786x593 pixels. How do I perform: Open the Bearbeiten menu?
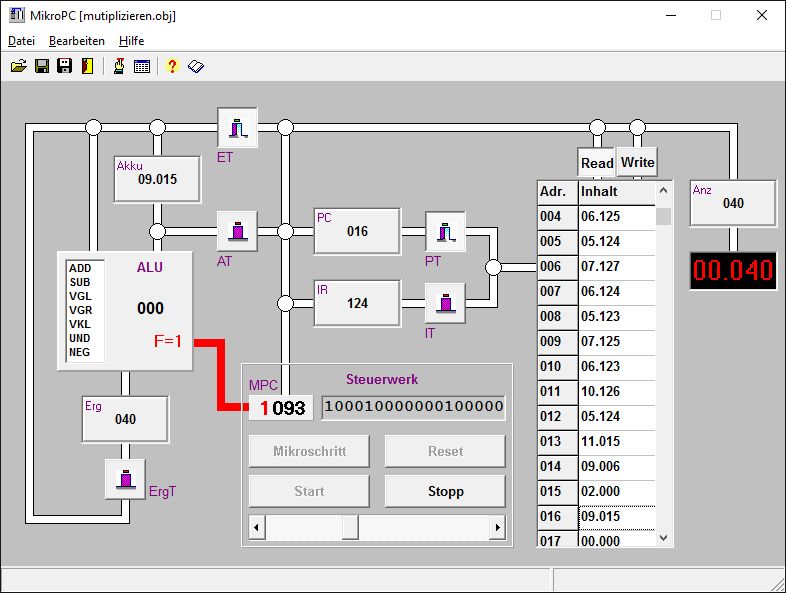pos(77,41)
